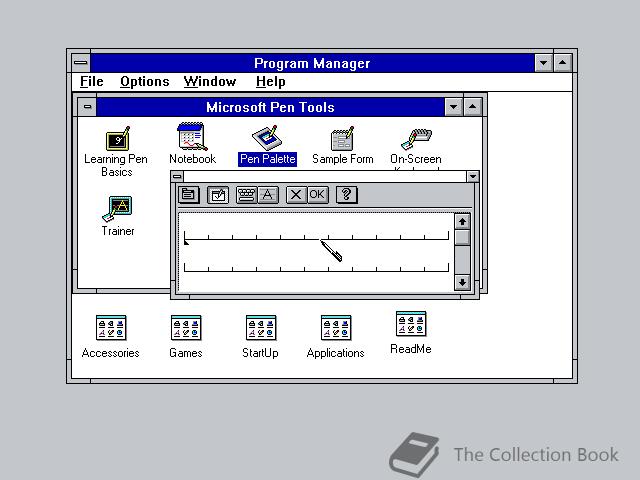Minimize the Program Manager window
The image size is (640, 480).
point(544,63)
